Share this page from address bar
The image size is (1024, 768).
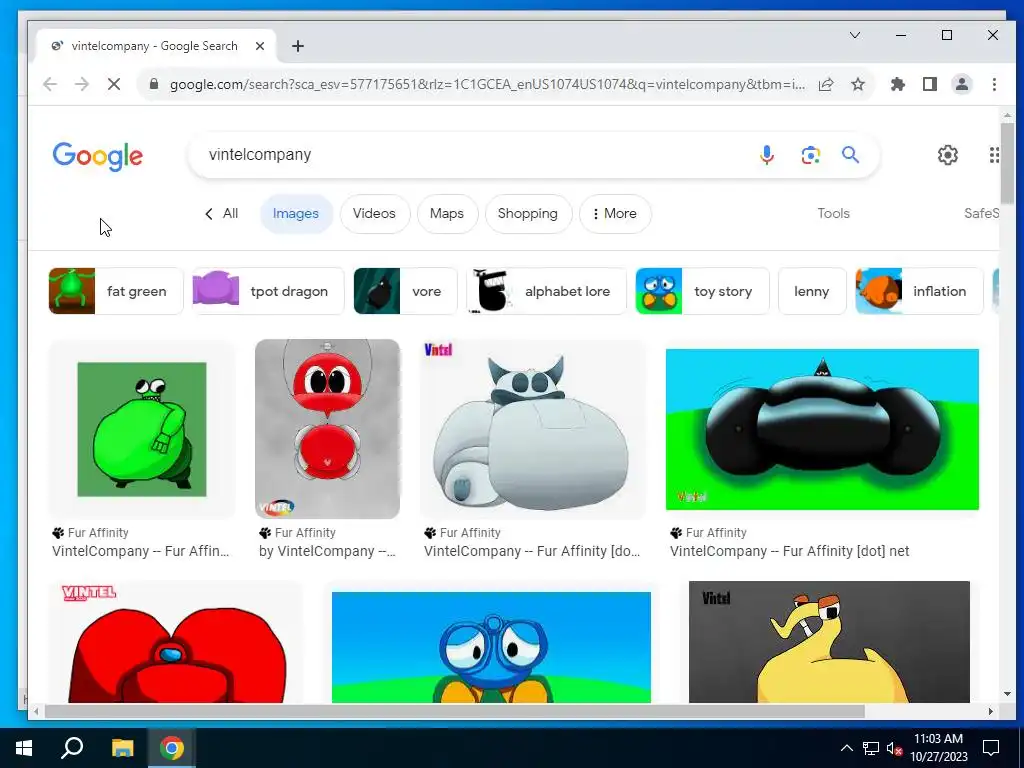pyautogui.click(x=826, y=84)
